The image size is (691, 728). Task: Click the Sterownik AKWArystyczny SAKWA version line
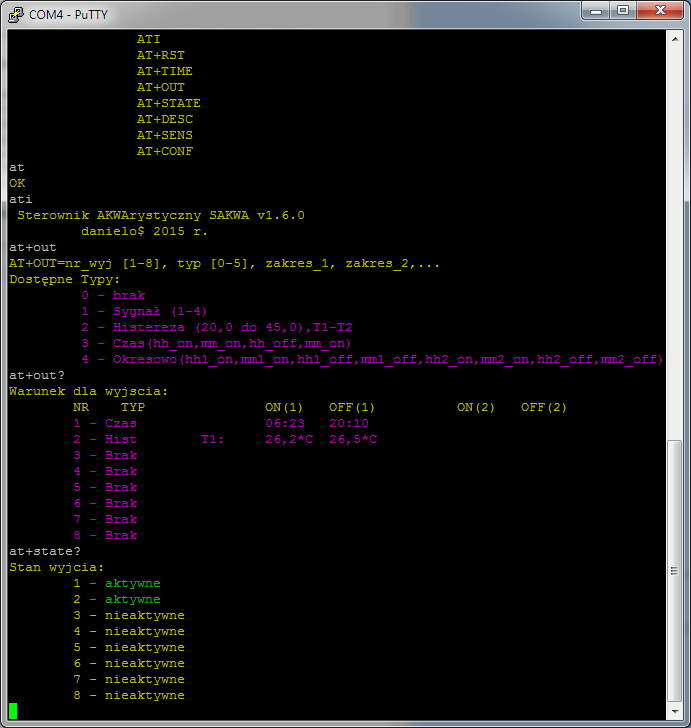click(160, 215)
